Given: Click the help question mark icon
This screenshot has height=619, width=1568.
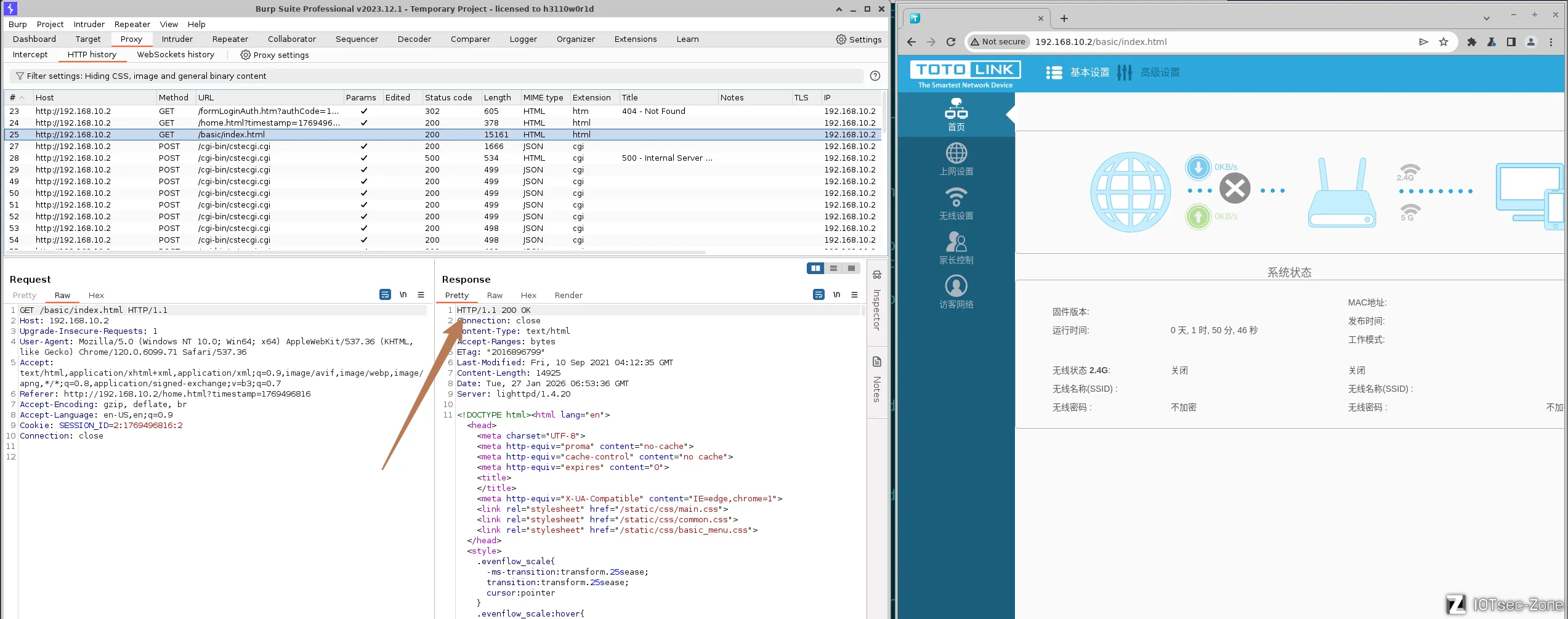Looking at the screenshot, I should [875, 76].
